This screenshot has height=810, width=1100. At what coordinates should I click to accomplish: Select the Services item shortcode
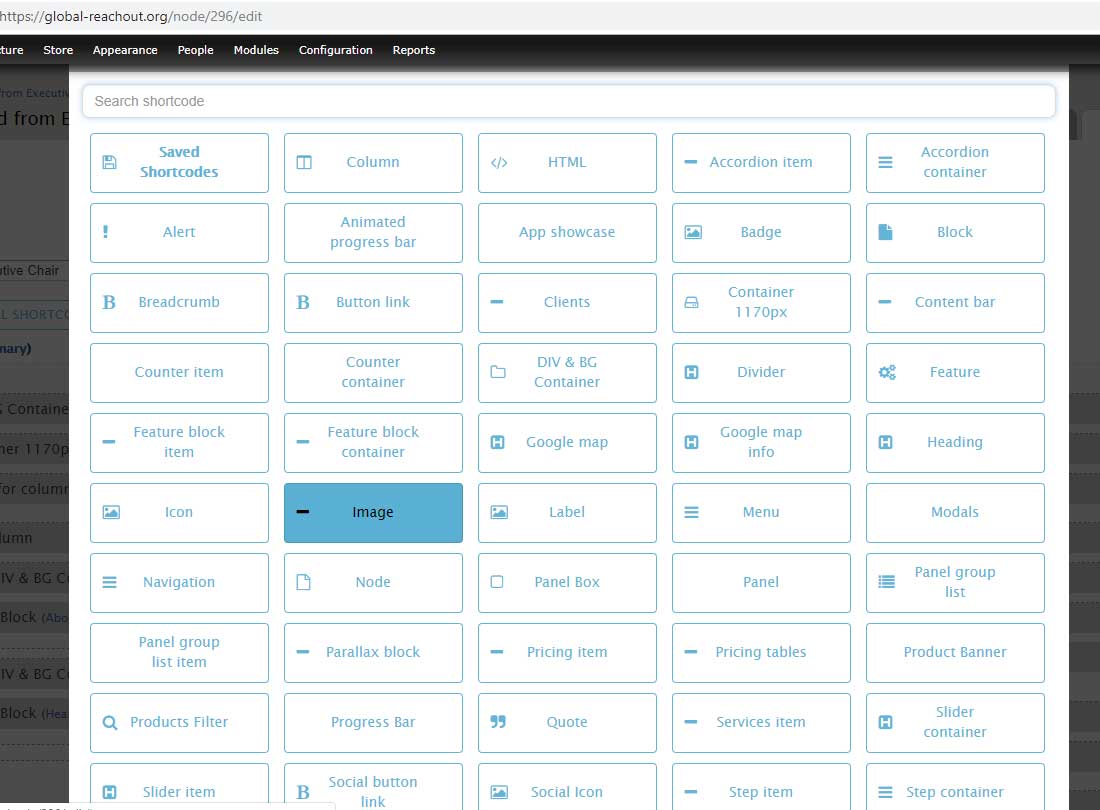tap(761, 723)
